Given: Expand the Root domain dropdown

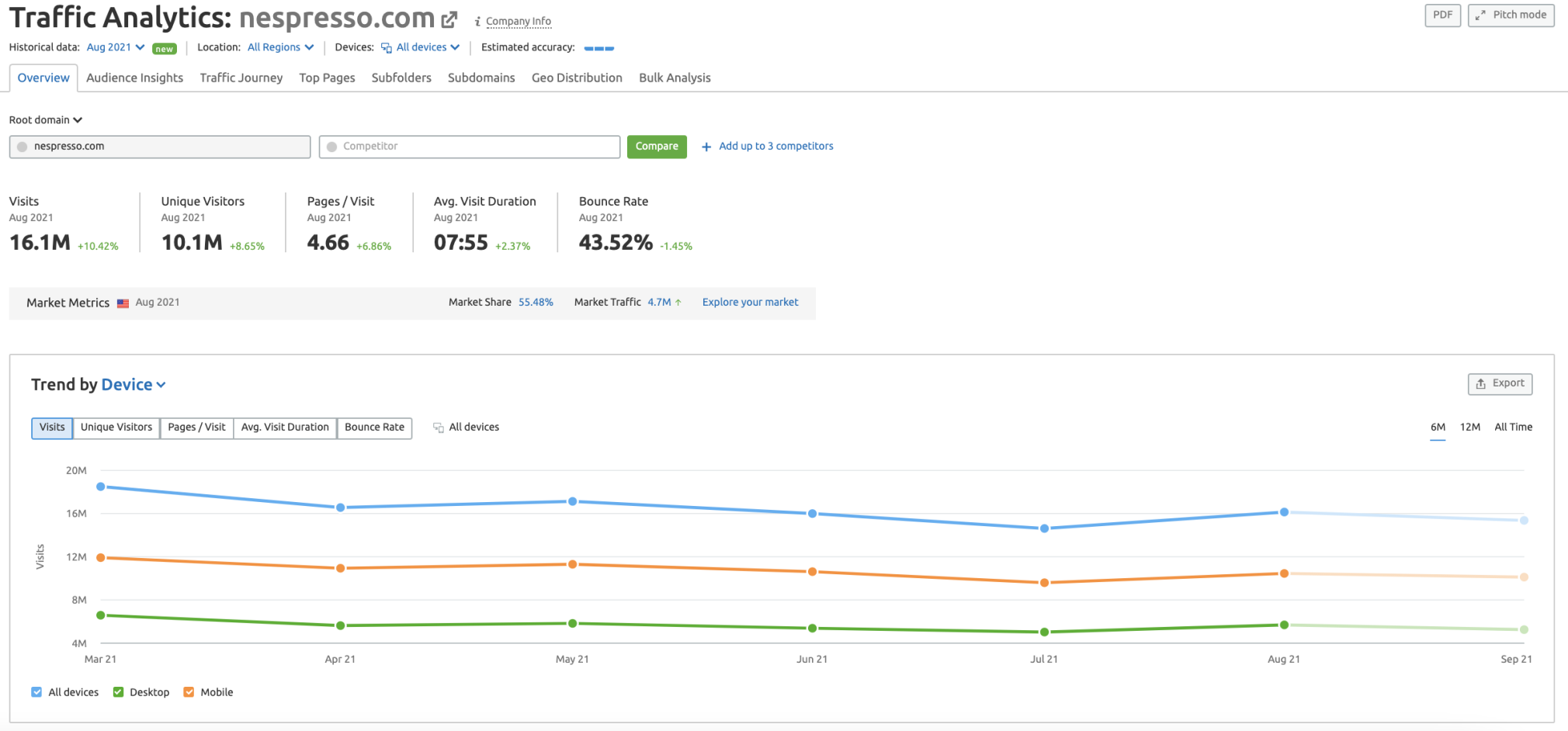Looking at the screenshot, I should [x=46, y=120].
